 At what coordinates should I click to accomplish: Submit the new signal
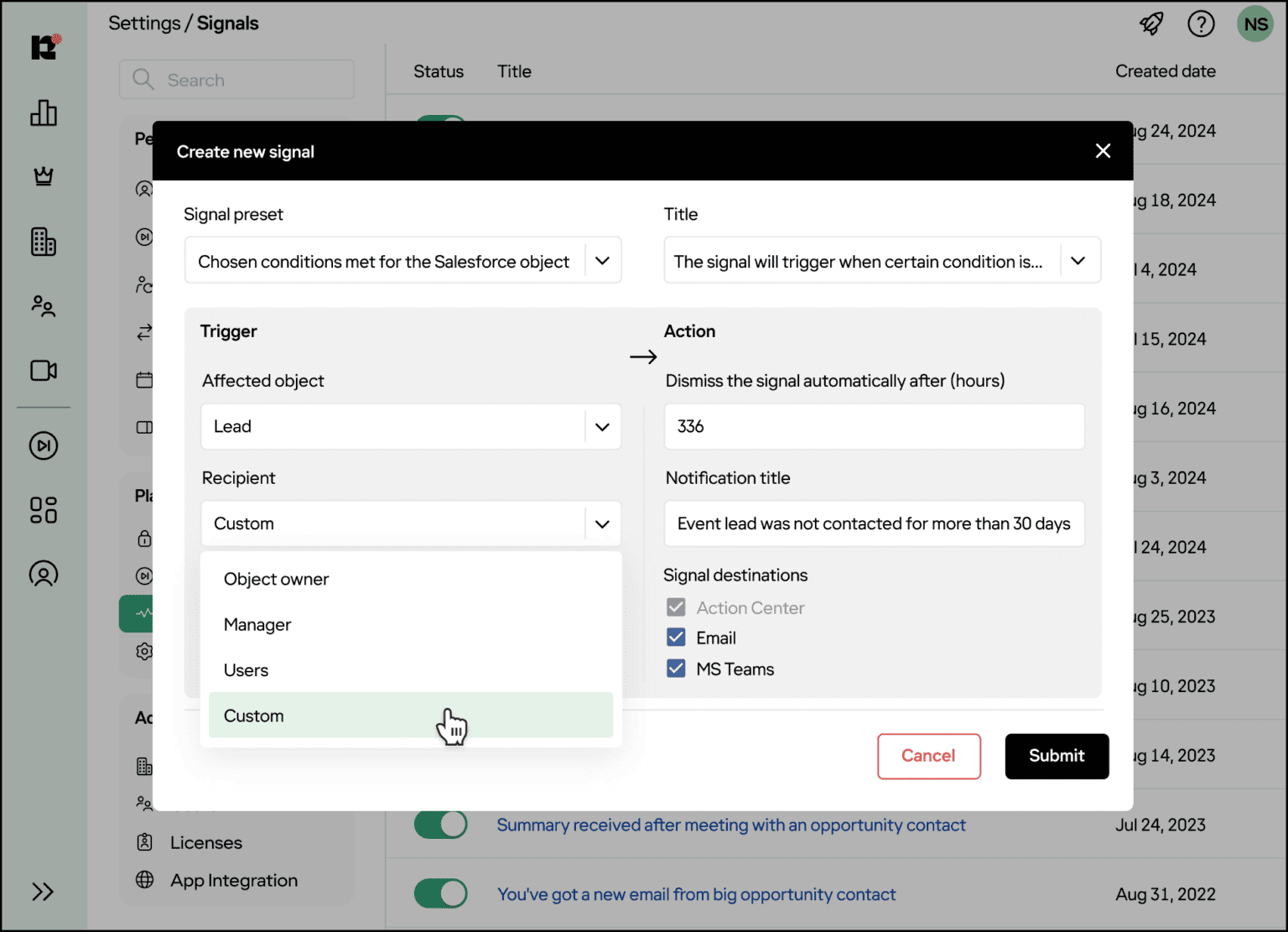1057,756
